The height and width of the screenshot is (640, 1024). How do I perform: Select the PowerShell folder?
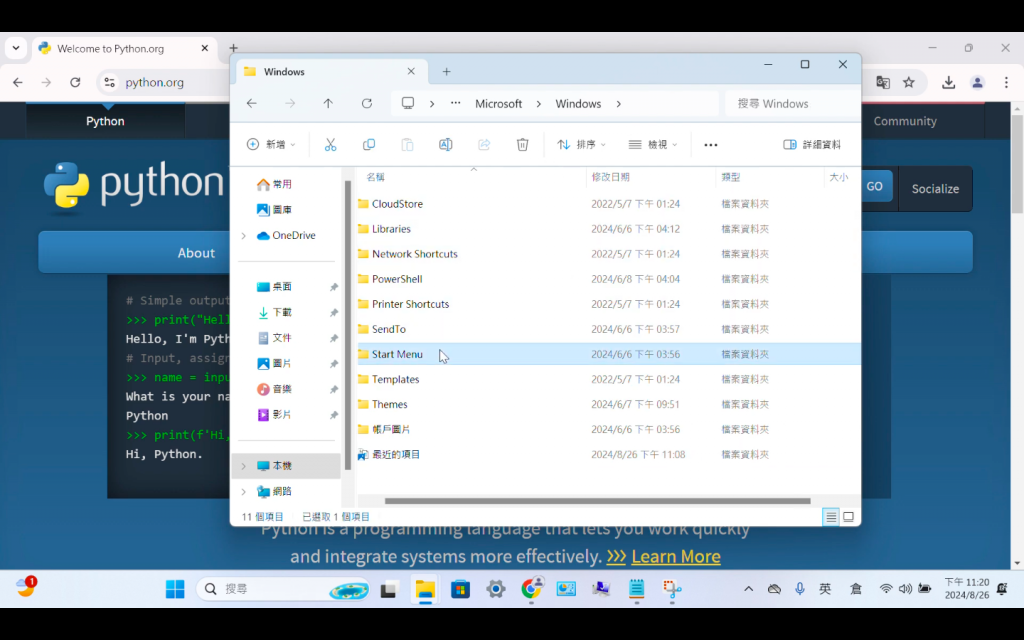tap(397, 279)
